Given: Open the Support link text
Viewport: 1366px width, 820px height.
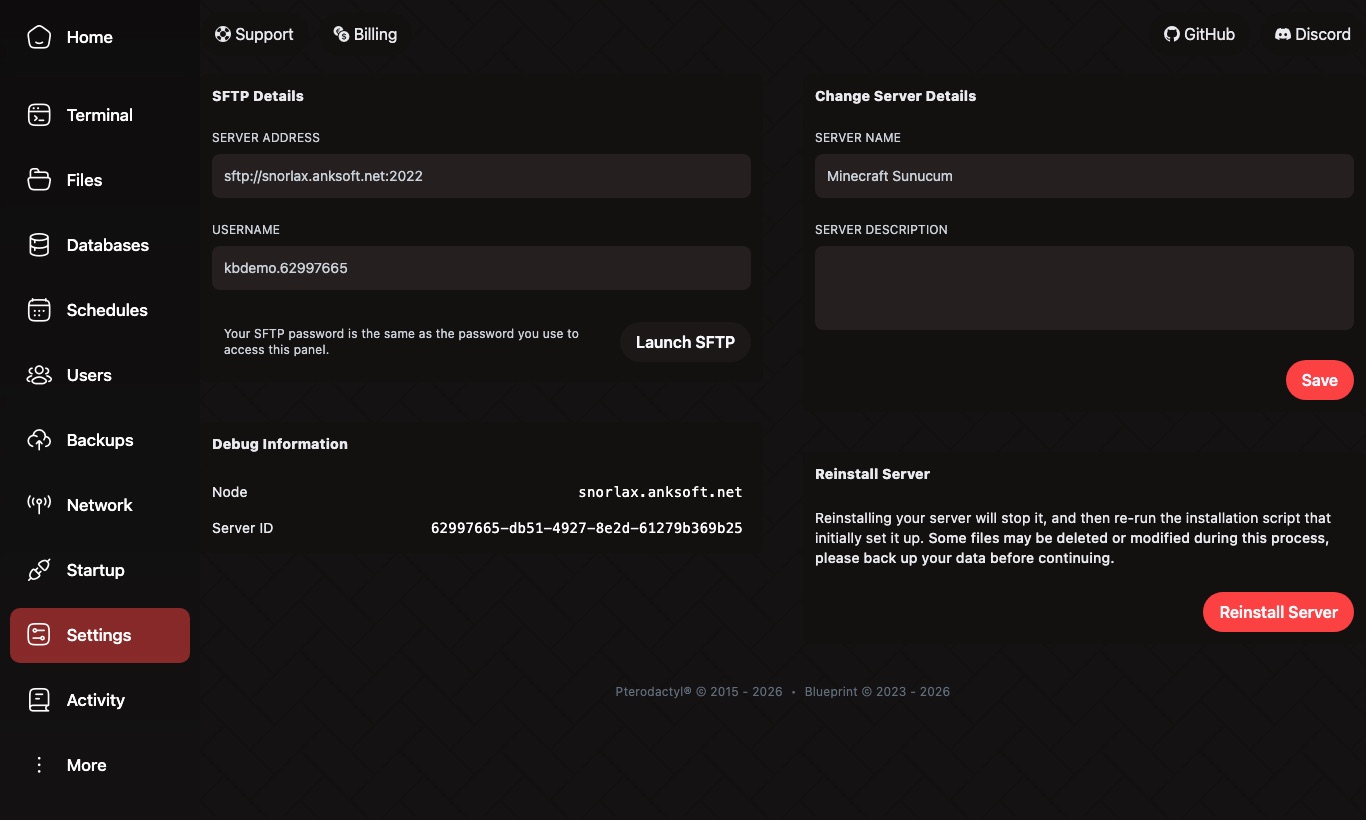Looking at the screenshot, I should pyautogui.click(x=264, y=34).
